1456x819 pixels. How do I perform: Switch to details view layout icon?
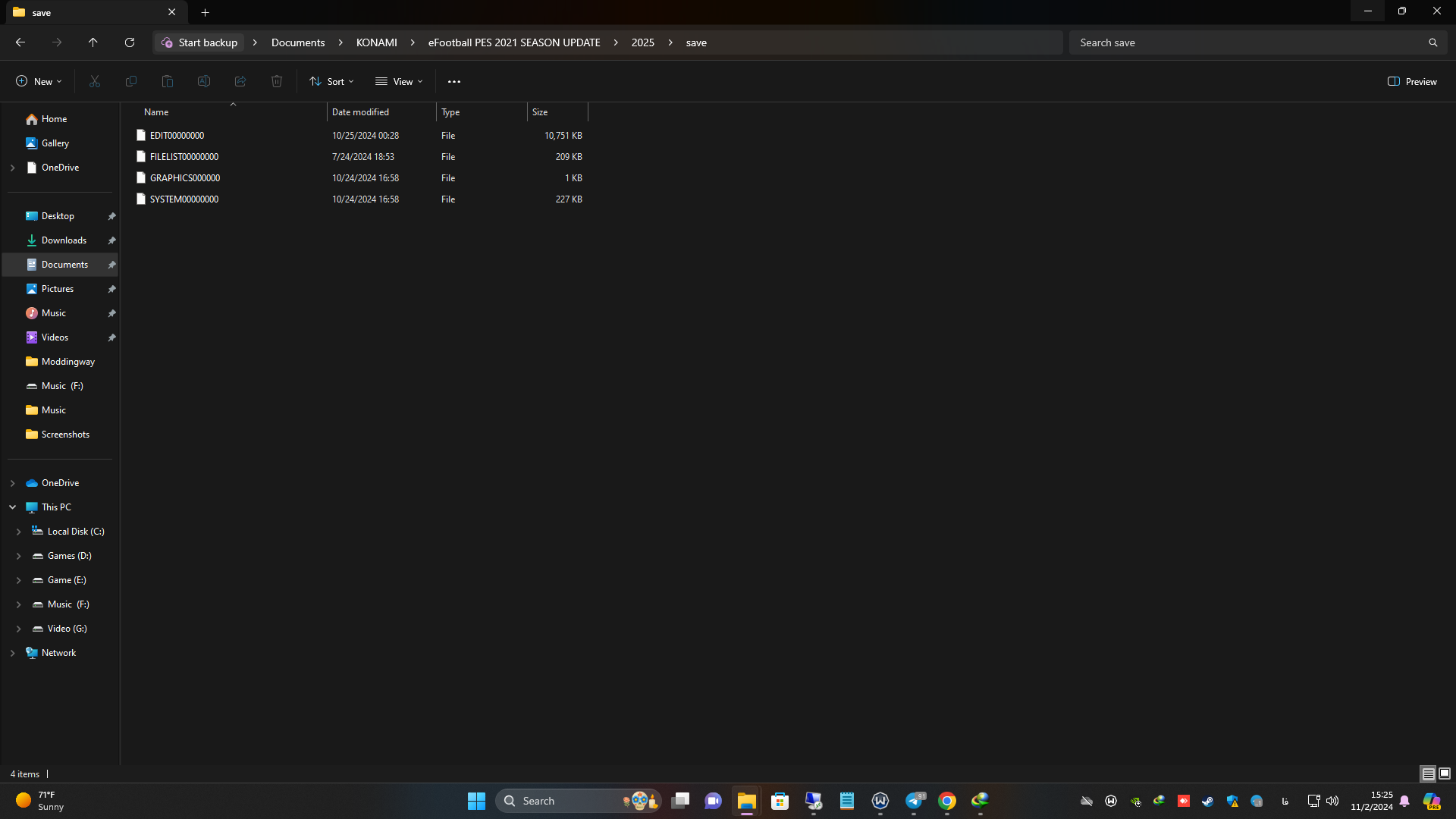(x=1428, y=773)
